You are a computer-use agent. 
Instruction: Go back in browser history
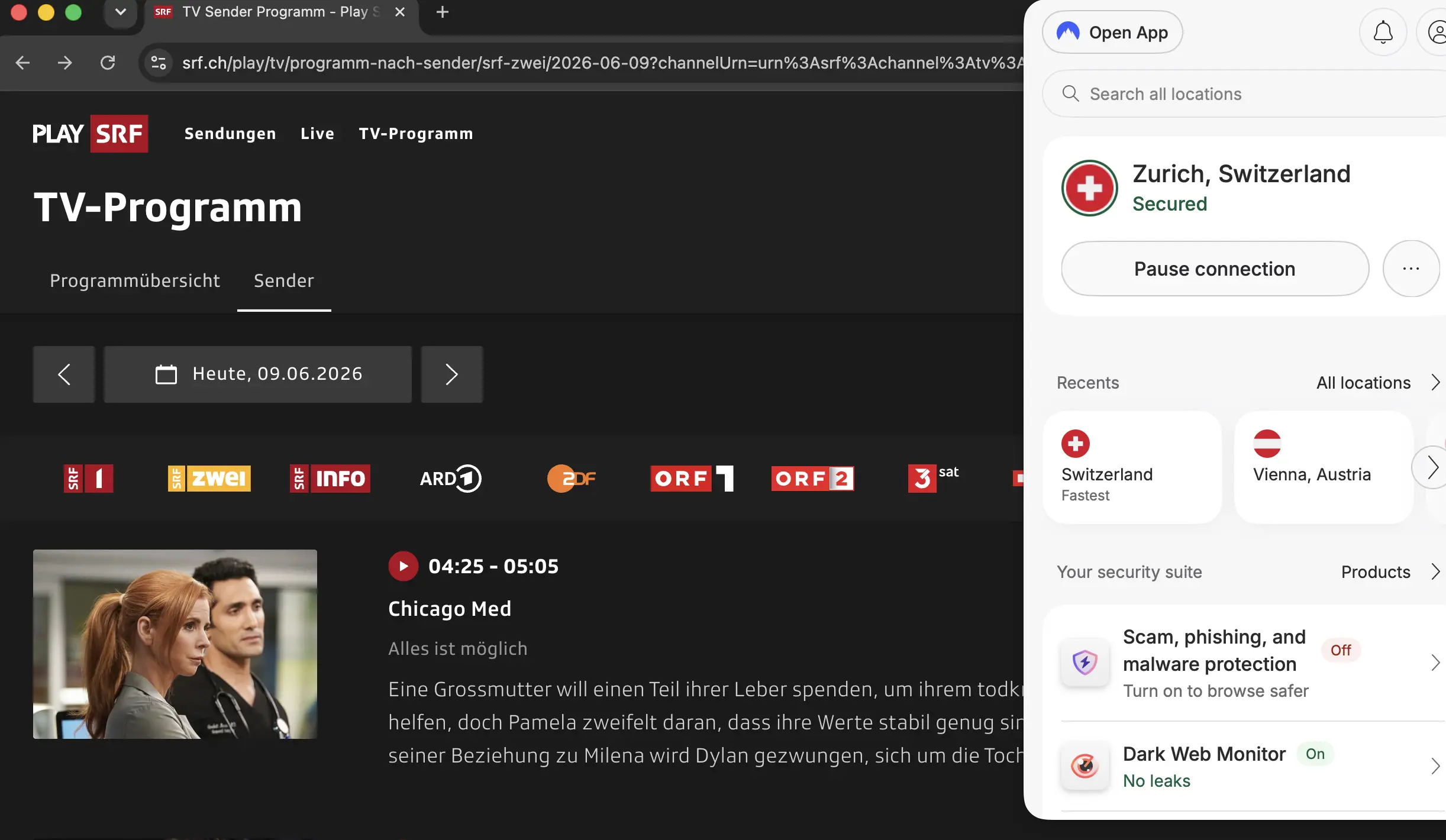22,63
